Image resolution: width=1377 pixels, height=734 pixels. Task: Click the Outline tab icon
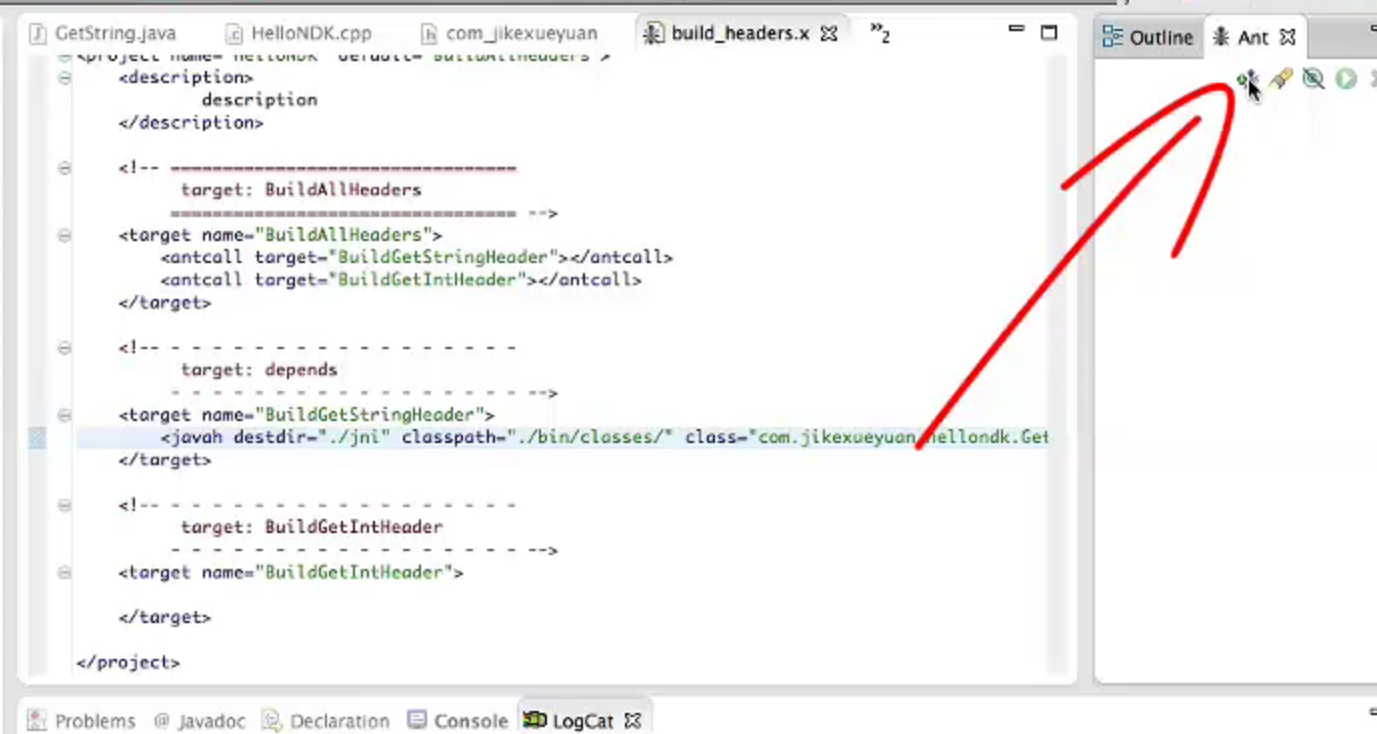[x=1112, y=37]
